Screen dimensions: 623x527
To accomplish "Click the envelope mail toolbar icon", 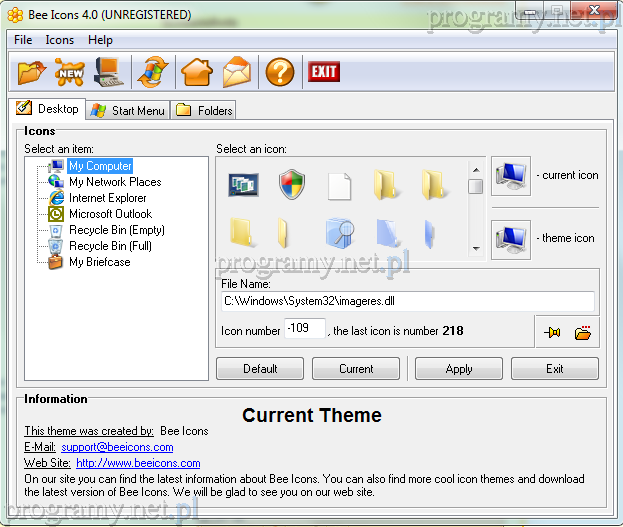I will coord(237,72).
